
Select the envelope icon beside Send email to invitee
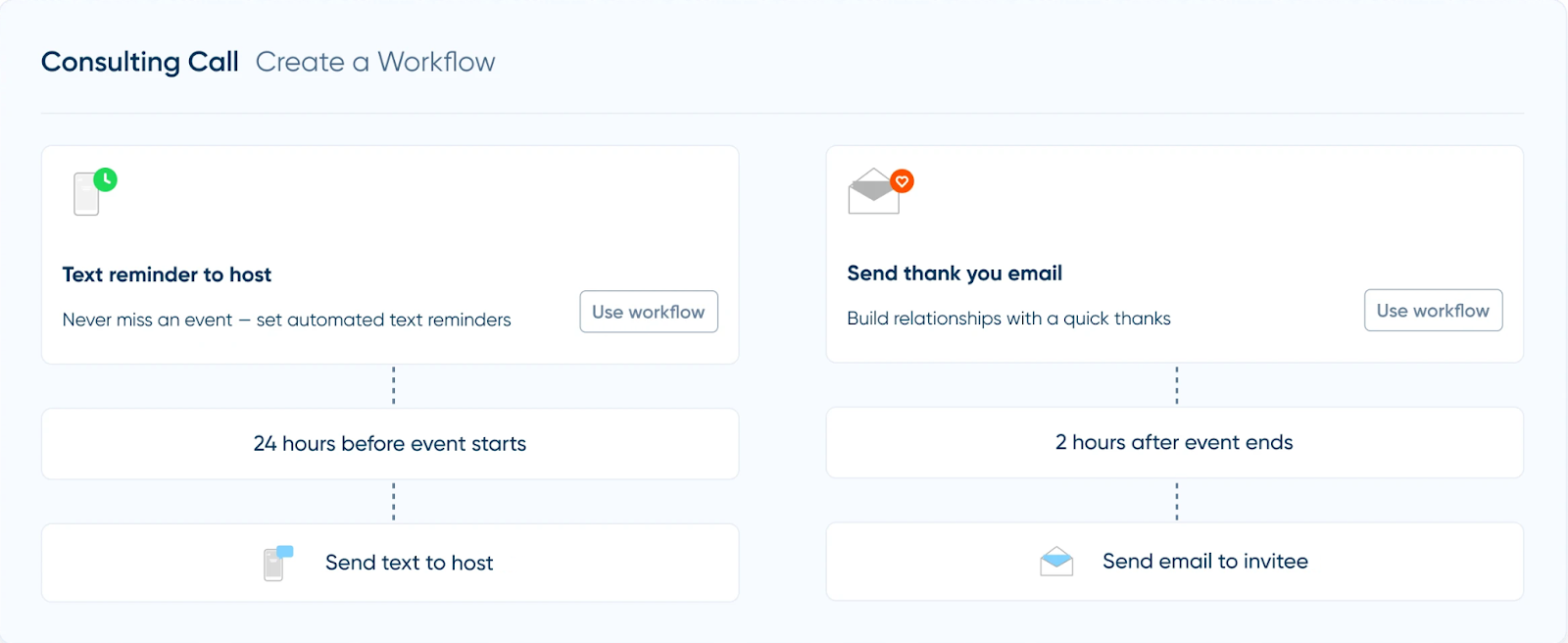coord(1056,561)
